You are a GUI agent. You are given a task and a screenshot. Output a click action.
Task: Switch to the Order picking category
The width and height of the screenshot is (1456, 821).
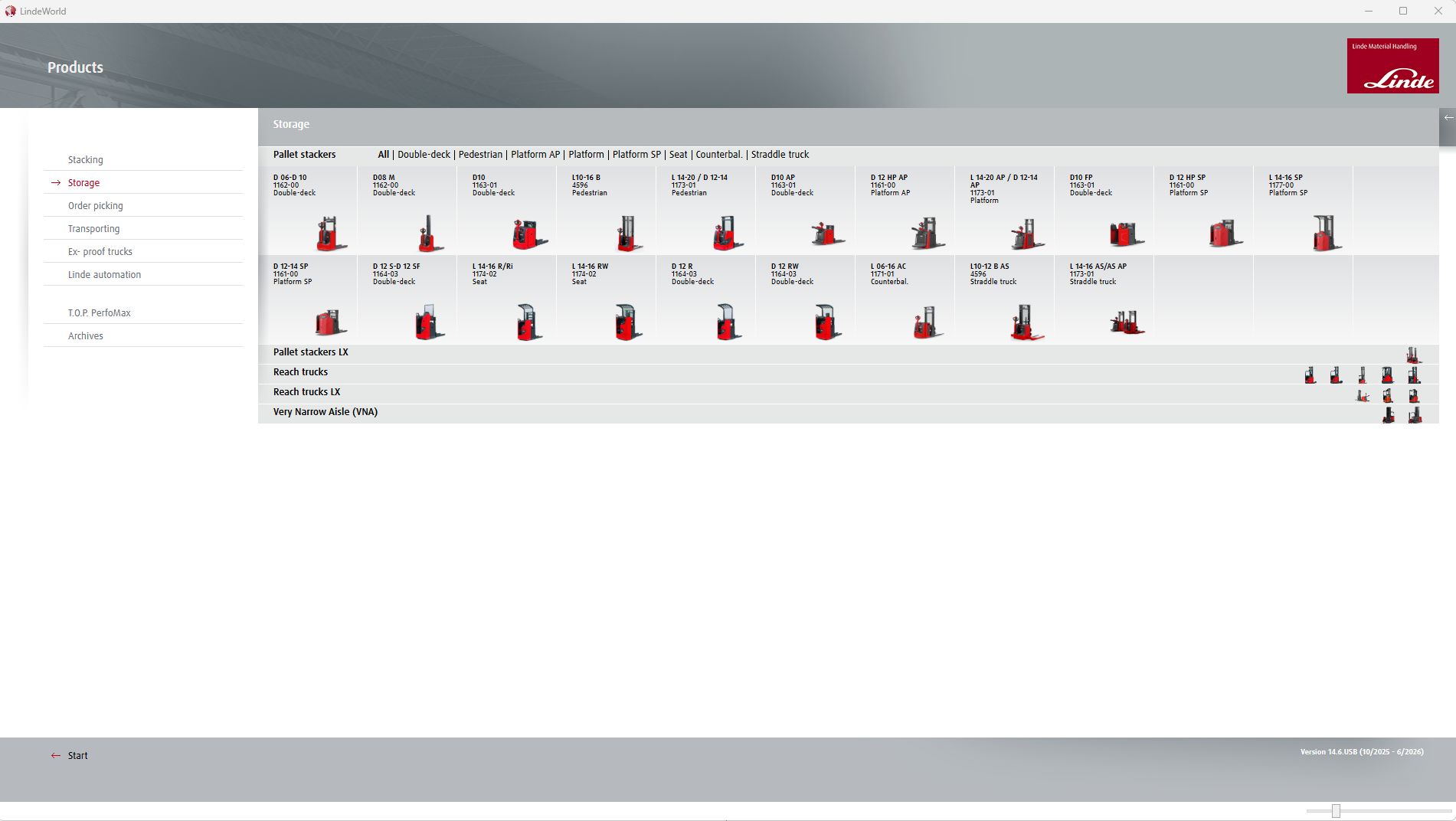[95, 205]
